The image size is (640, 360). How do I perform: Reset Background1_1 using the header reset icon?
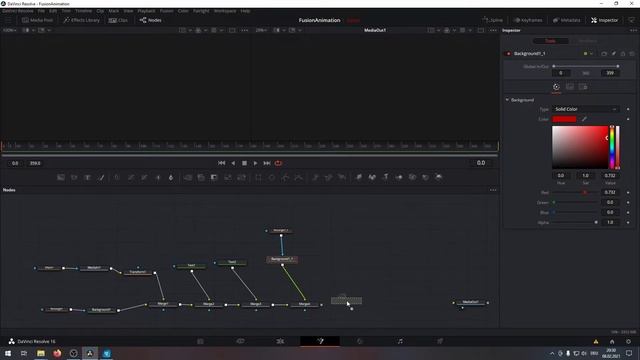pos(632,53)
